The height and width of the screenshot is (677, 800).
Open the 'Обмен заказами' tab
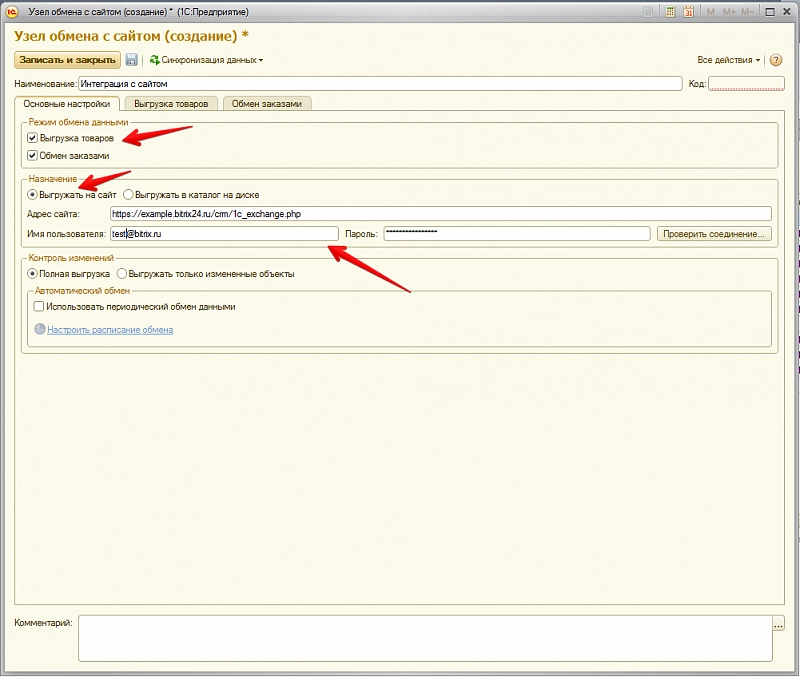266,103
